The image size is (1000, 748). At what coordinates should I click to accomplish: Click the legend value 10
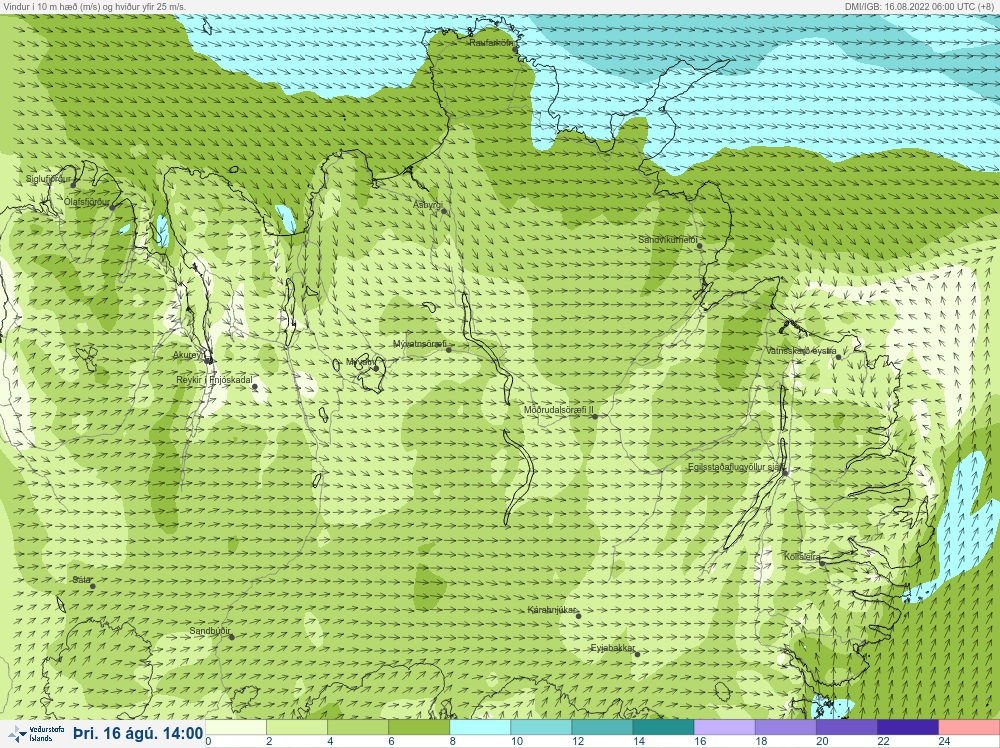click(x=517, y=742)
